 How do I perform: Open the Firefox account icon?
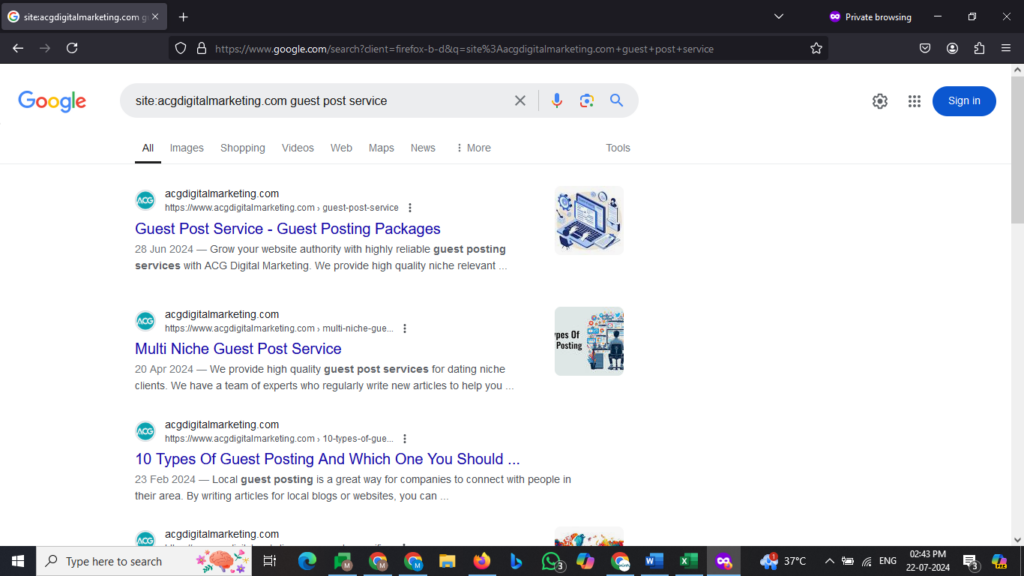[x=952, y=48]
